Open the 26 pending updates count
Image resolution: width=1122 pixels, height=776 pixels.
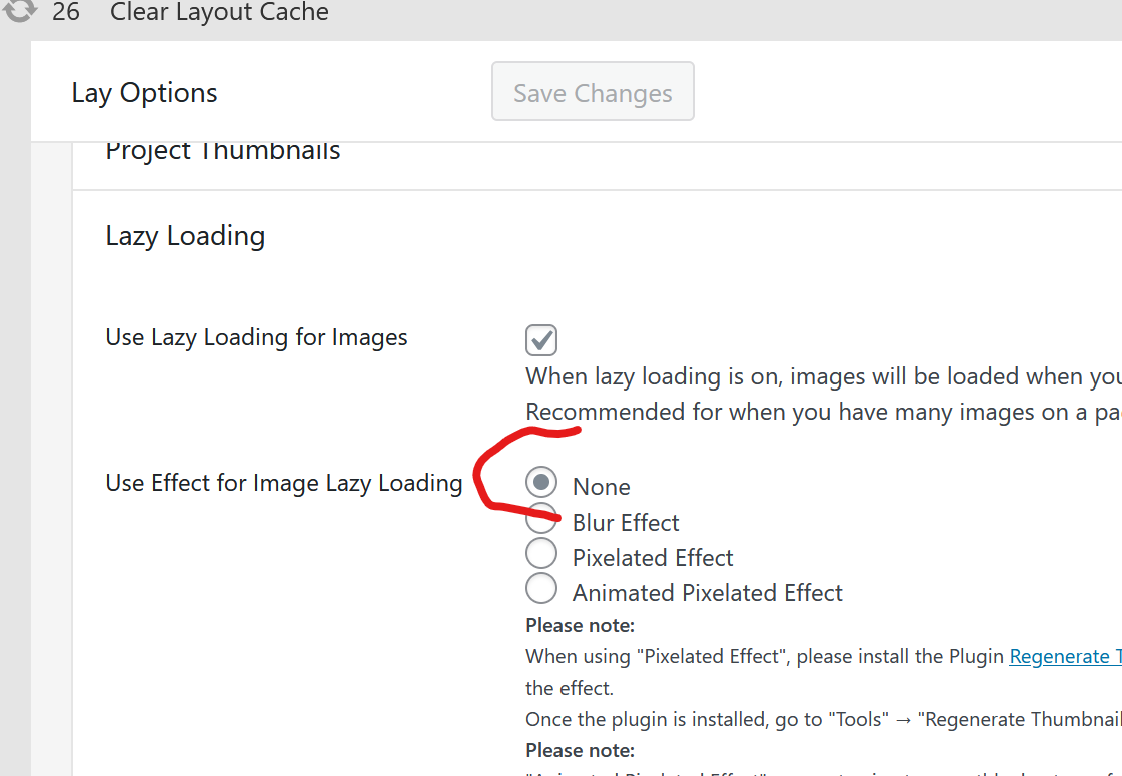66,13
